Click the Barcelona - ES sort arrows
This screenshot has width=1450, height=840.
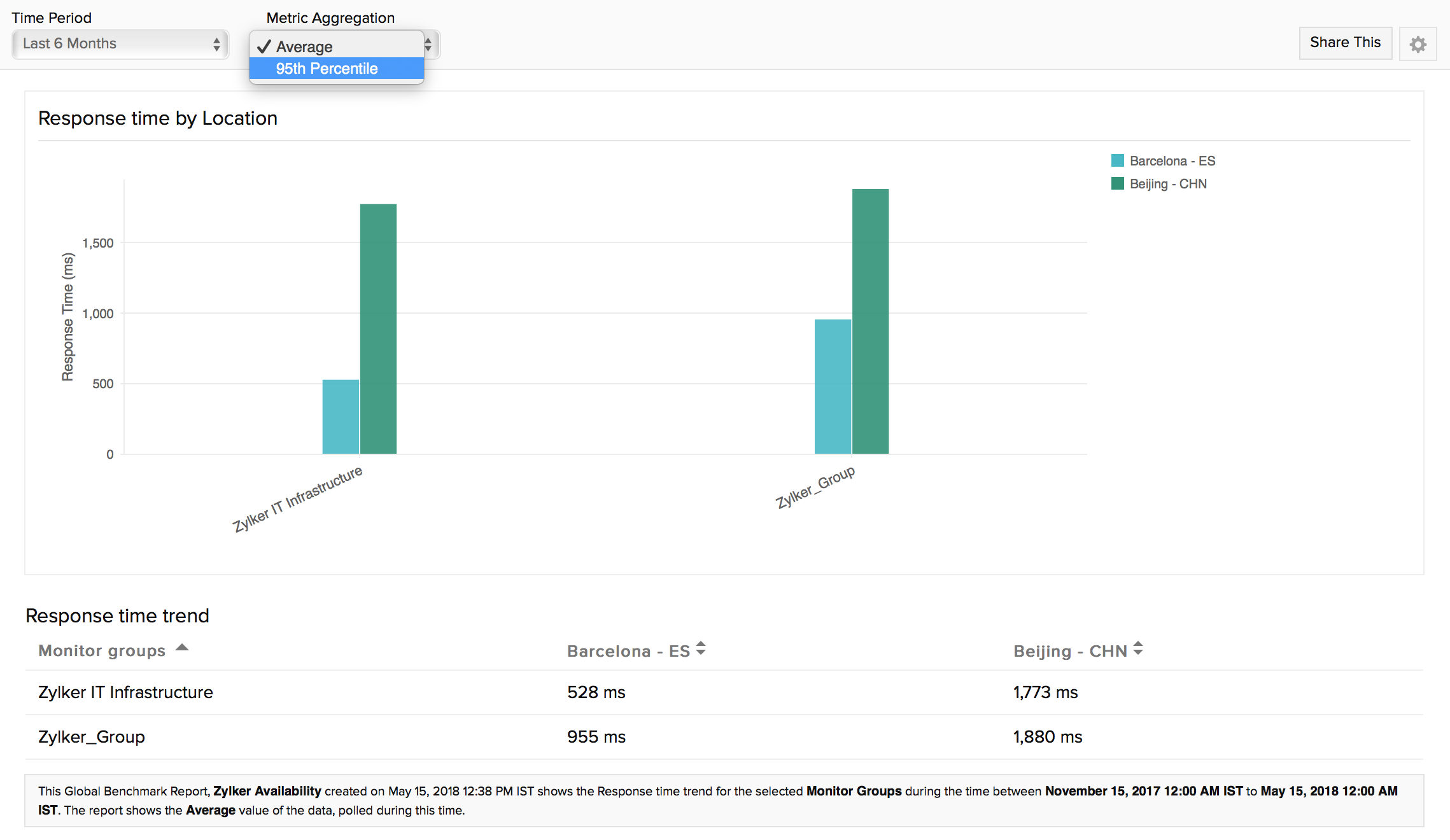pos(701,649)
